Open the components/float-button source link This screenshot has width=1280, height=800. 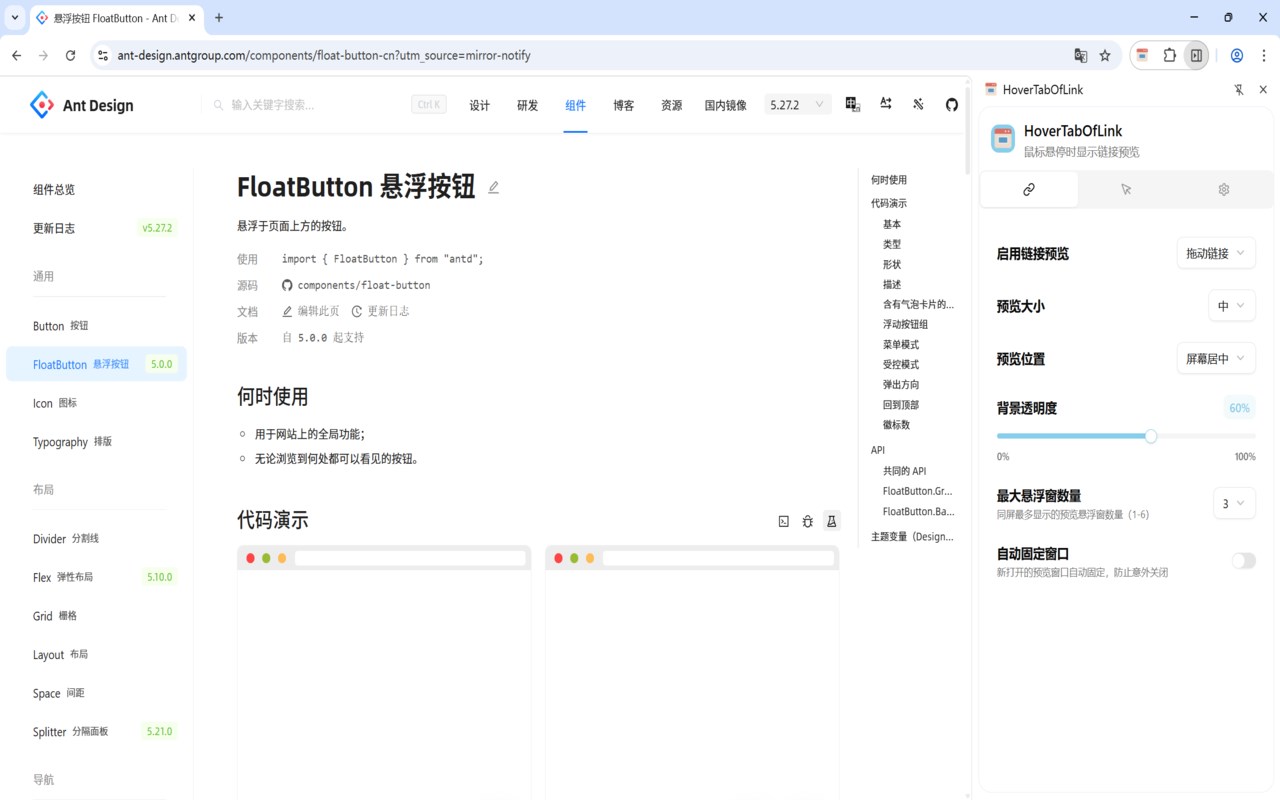pos(357,285)
